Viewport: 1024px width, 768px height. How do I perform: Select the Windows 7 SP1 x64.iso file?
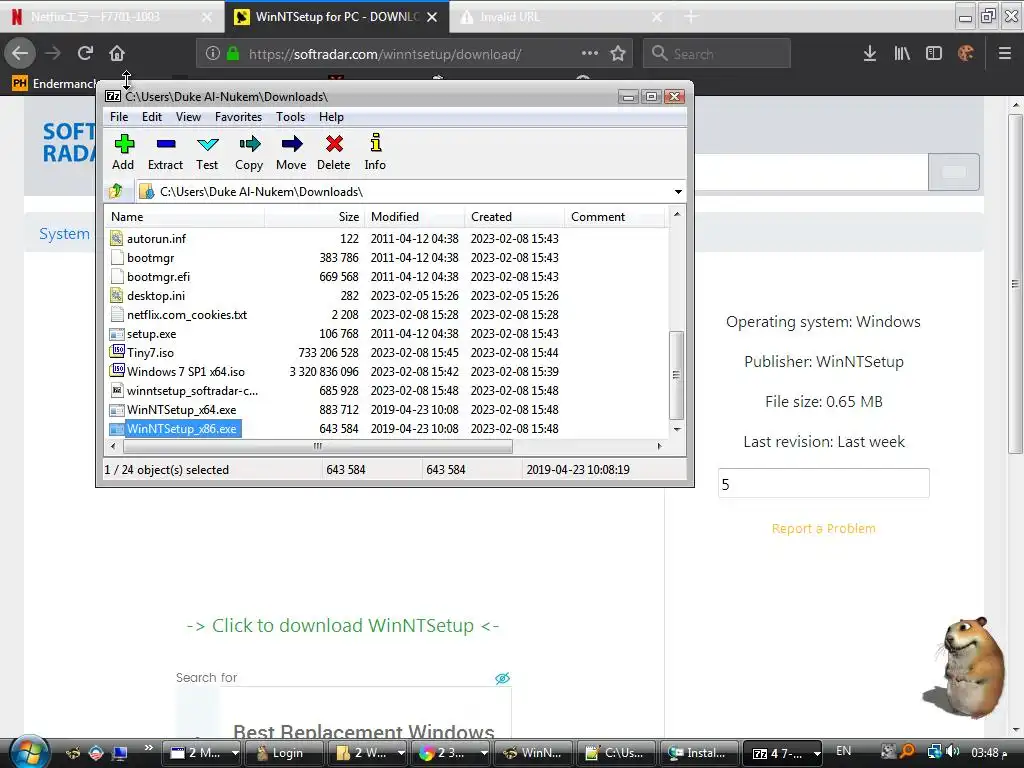coord(185,372)
